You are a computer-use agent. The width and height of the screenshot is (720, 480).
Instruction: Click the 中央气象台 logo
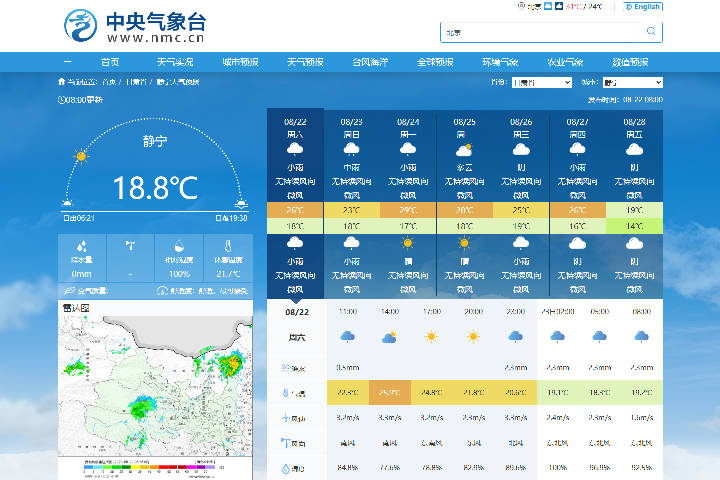[135, 26]
